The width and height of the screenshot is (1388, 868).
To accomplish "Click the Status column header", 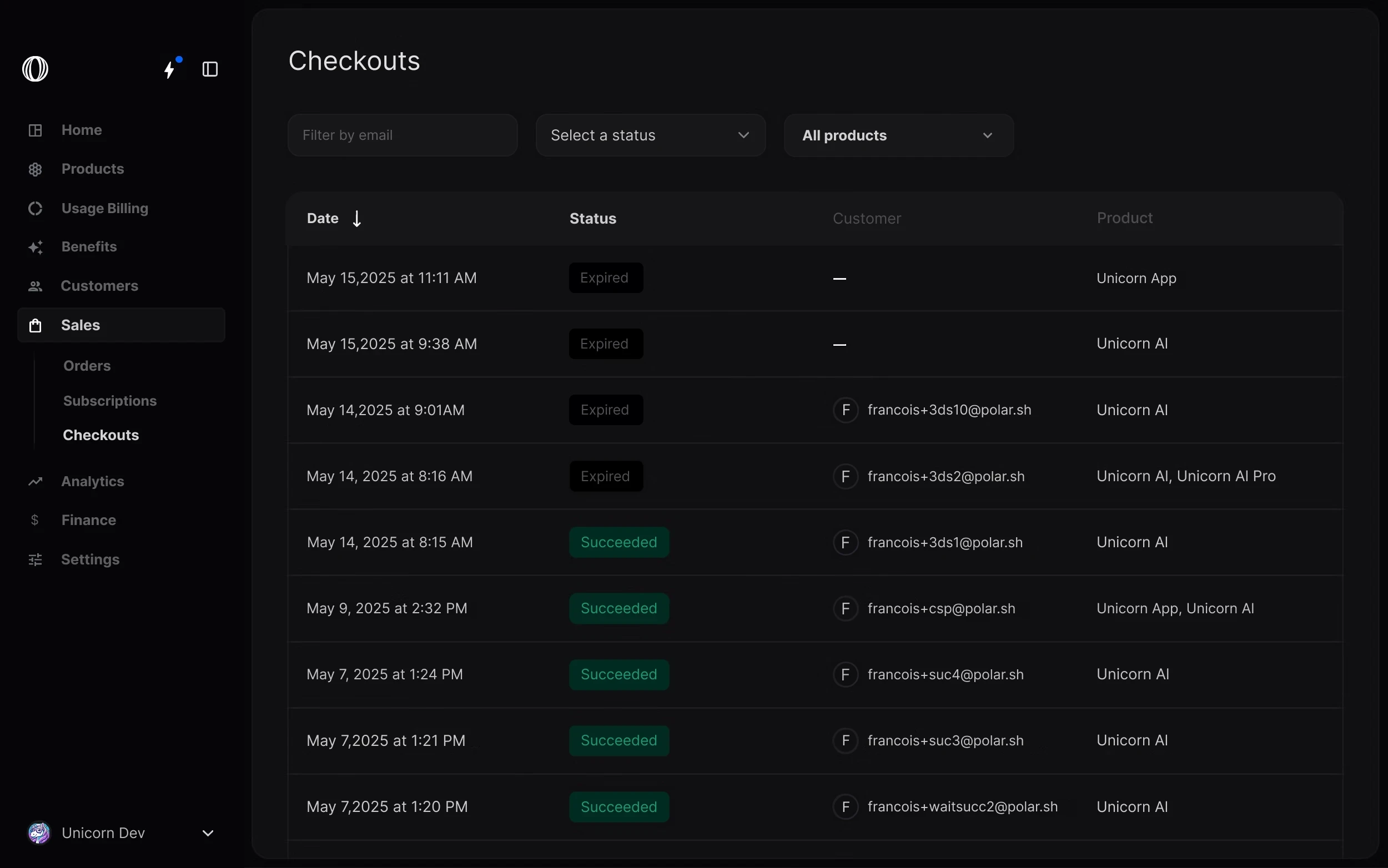I will coord(592,219).
